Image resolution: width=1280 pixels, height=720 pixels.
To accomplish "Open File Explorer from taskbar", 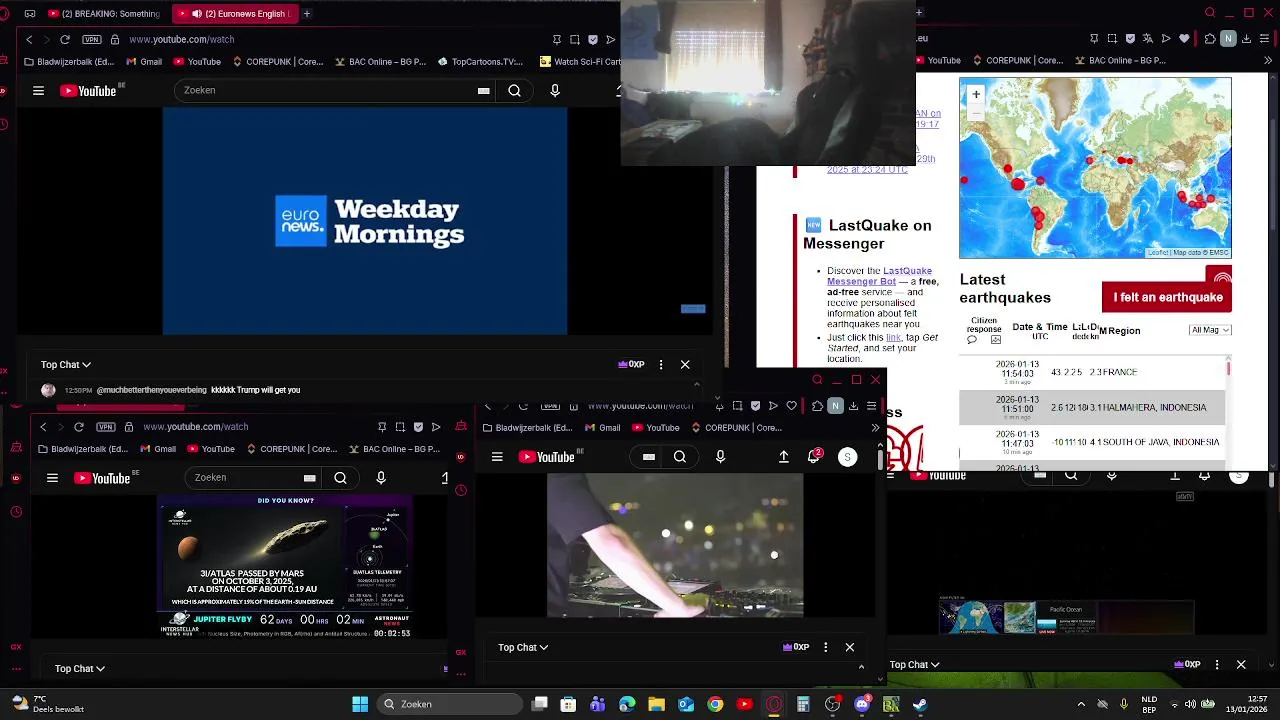I will click(657, 704).
